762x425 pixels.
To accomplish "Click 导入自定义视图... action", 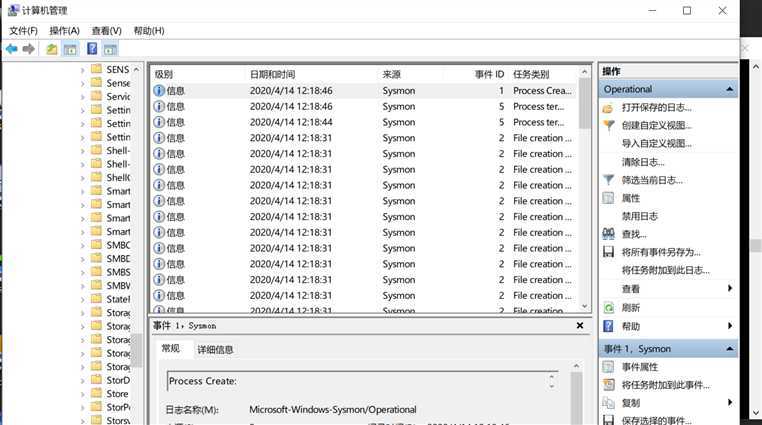I will (657, 144).
